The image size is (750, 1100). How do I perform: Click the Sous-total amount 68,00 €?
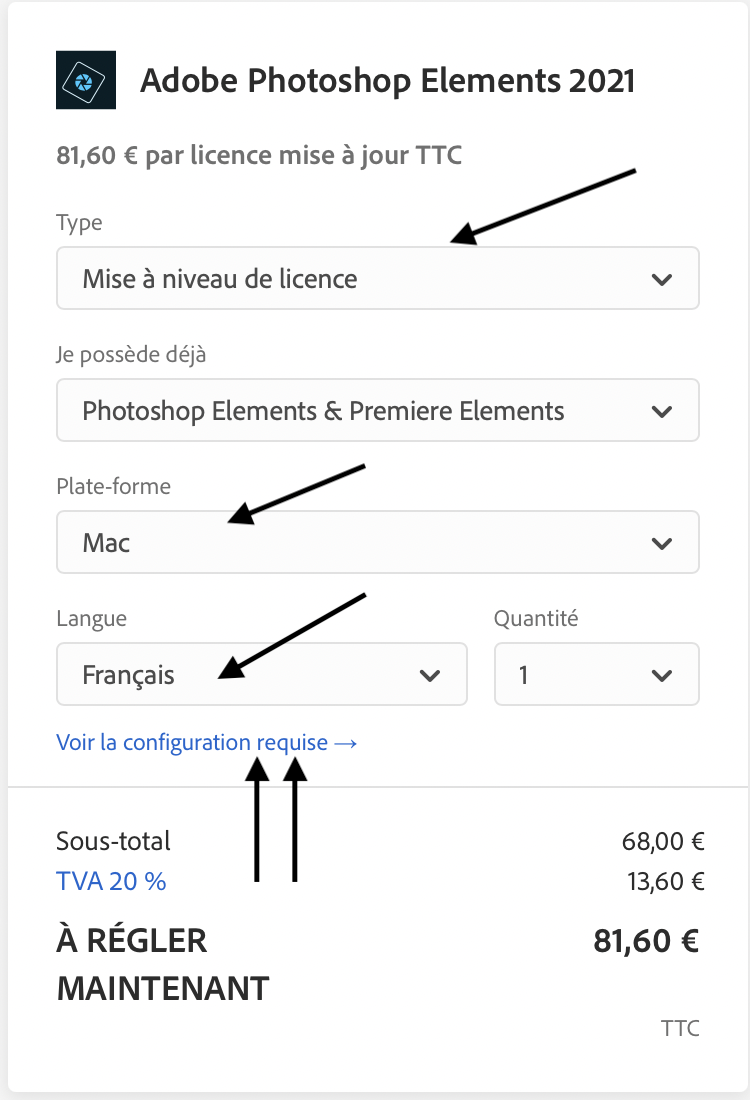(663, 841)
